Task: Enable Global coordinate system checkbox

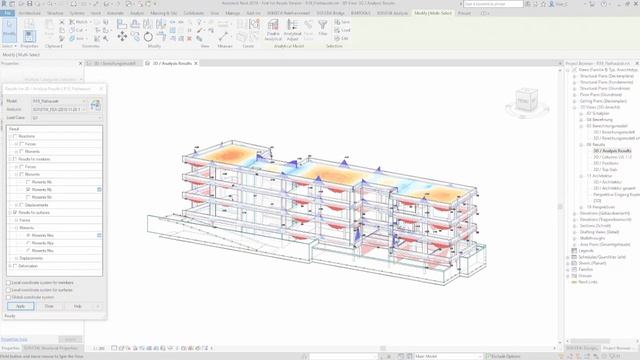Action: click(x=8, y=297)
